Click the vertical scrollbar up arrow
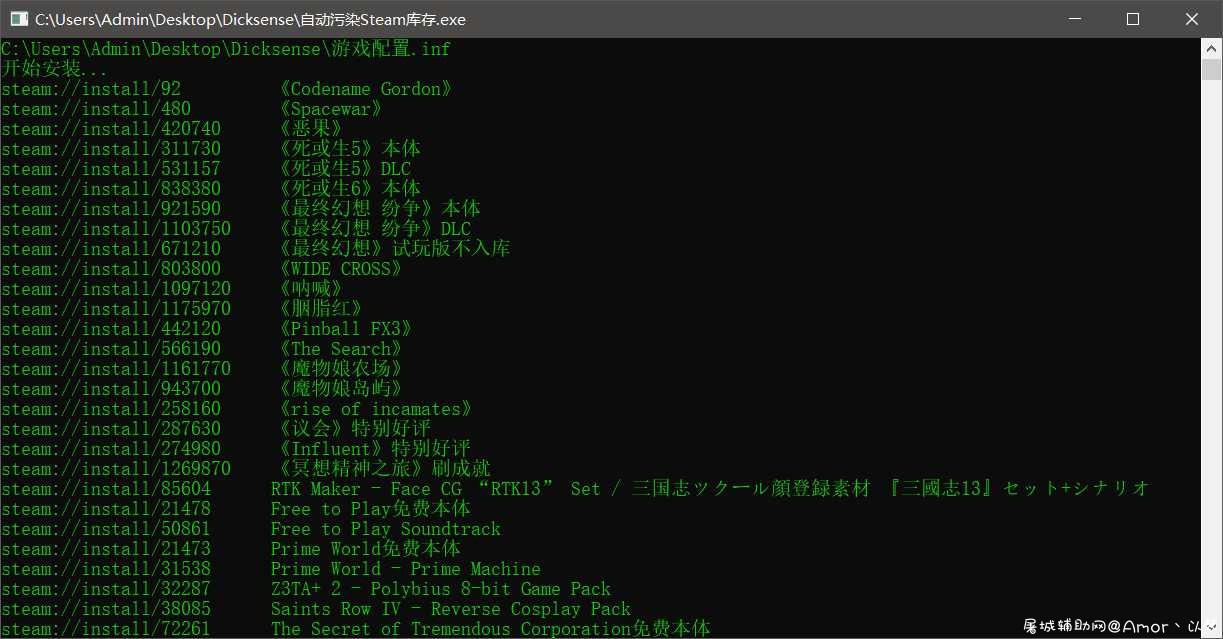 (1211, 48)
